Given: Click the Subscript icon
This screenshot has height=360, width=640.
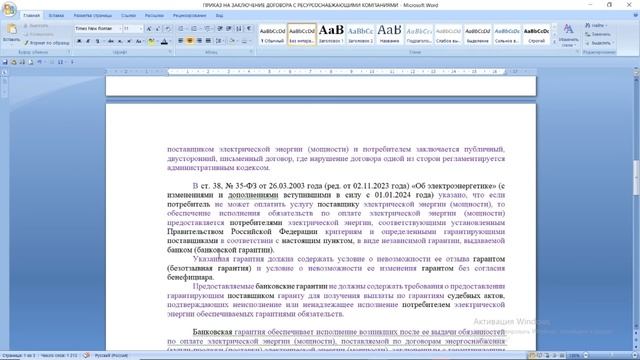Looking at the screenshot, I should pos(120,41).
